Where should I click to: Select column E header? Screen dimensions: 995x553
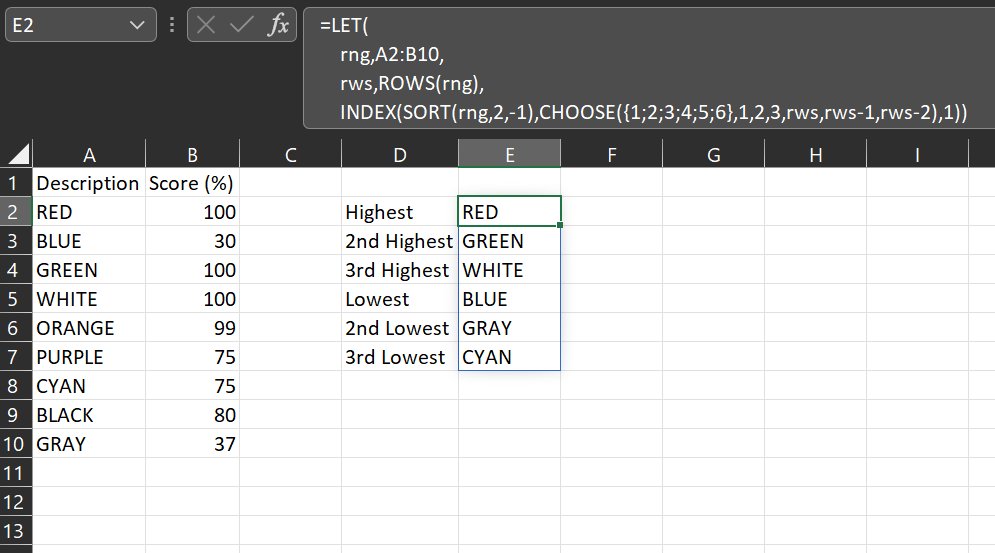coord(510,154)
